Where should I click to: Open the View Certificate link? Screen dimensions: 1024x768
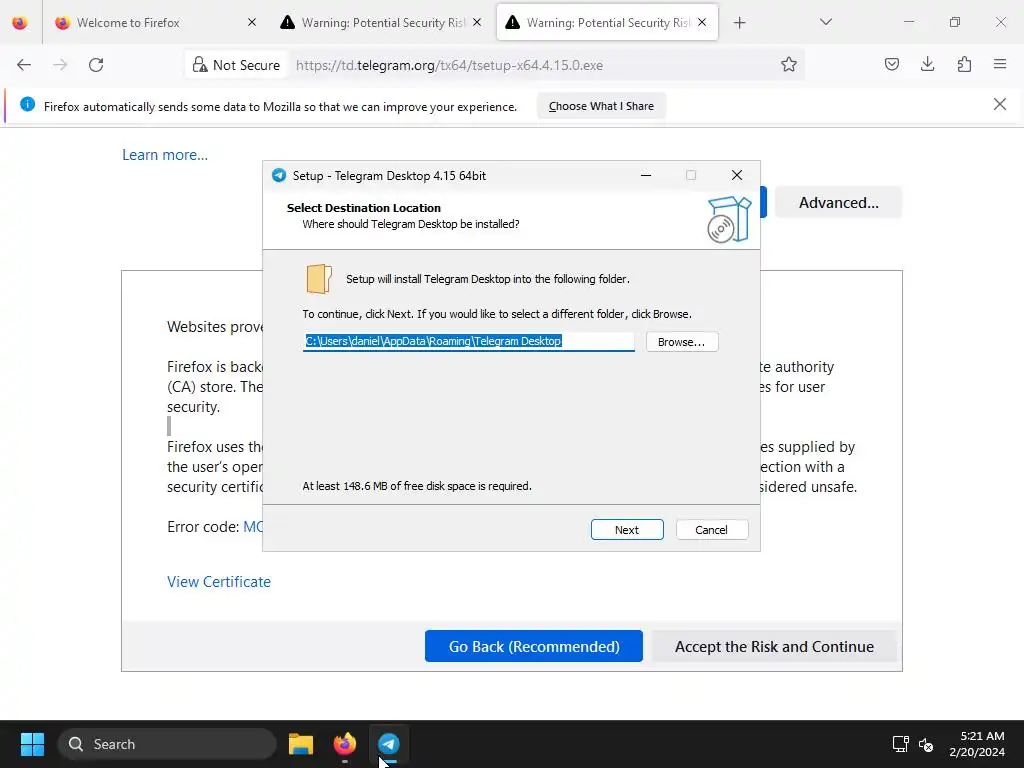pos(219,582)
